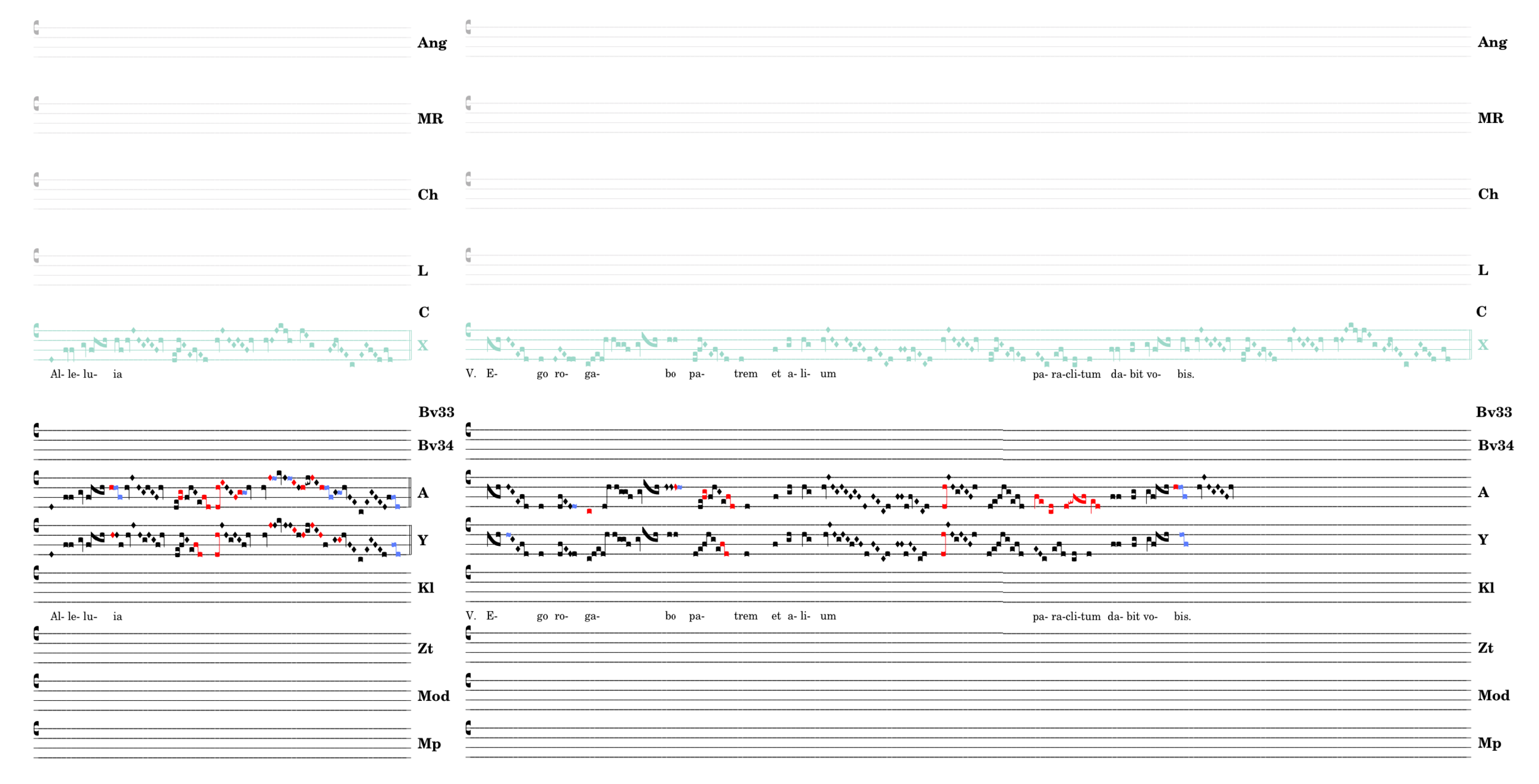Click the C clef of the verse Mp staff

point(469,728)
